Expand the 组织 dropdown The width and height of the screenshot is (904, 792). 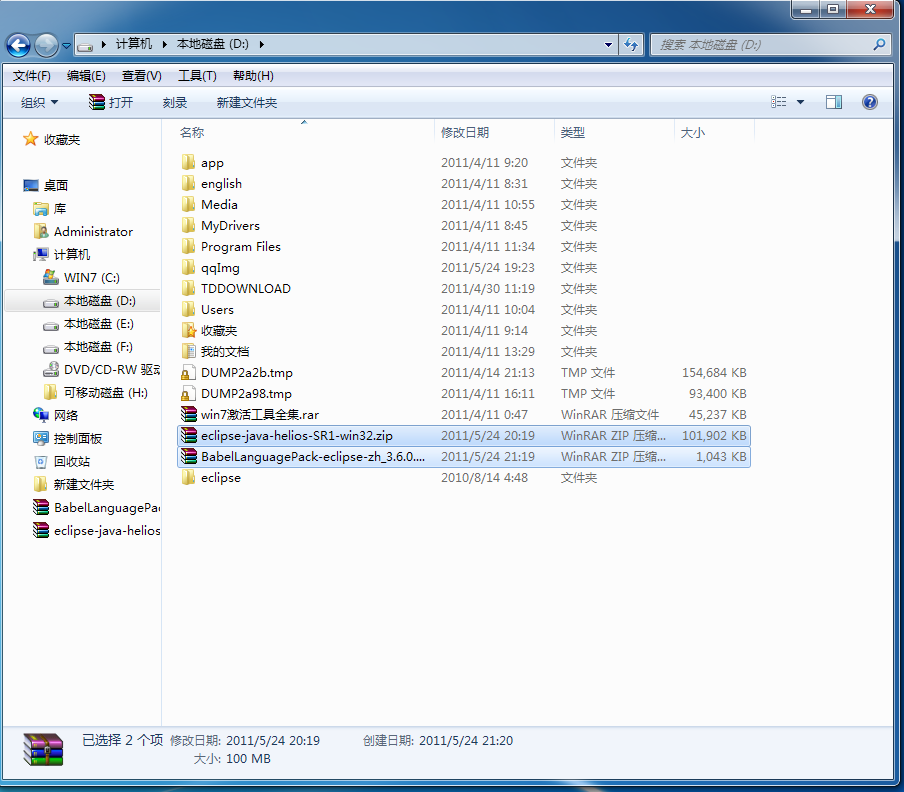click(39, 103)
